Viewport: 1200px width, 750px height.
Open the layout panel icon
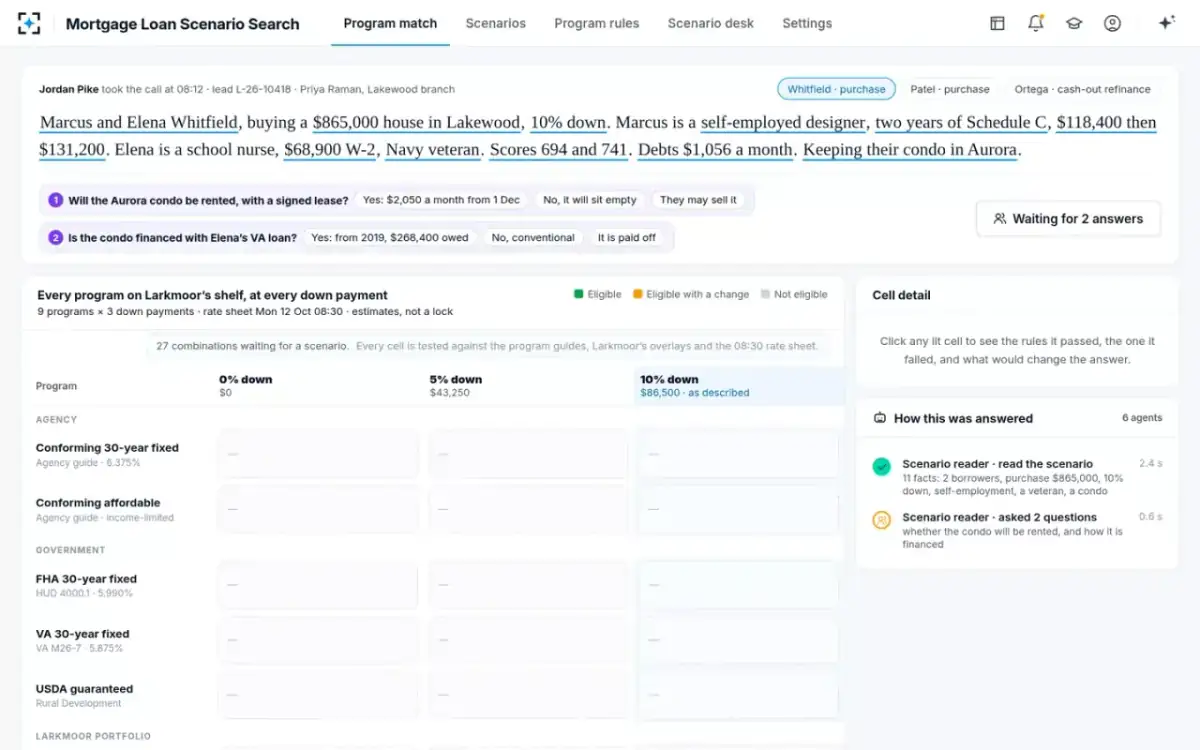tap(997, 23)
